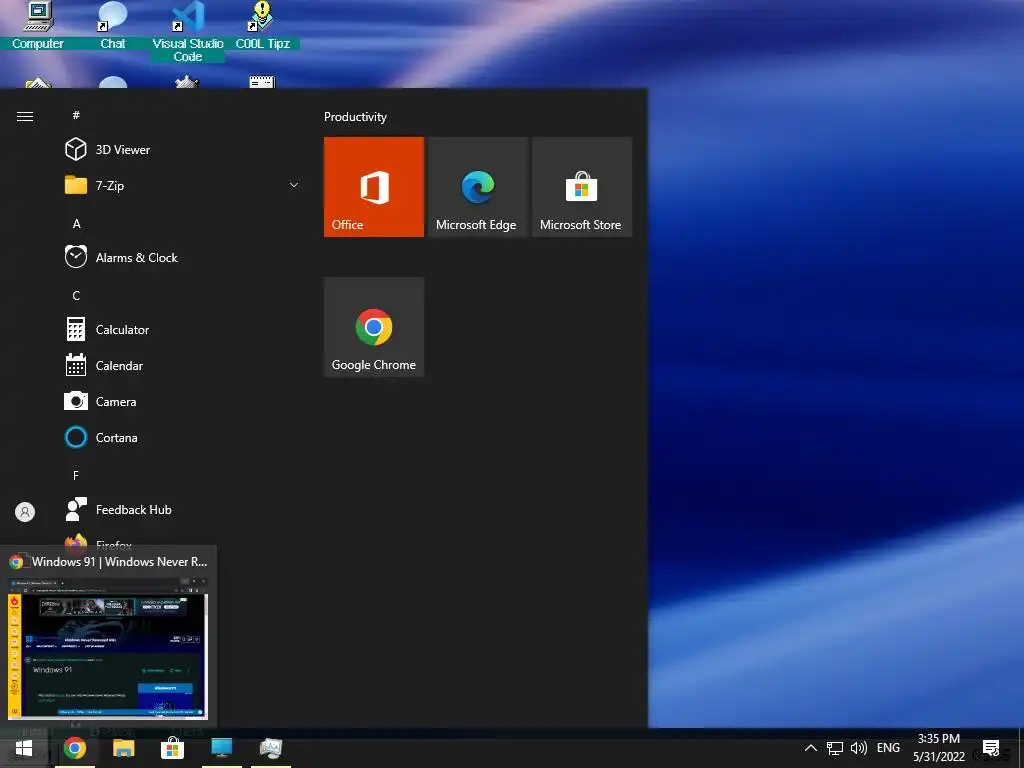Viewport: 1024px width, 768px height.
Task: Select the A section letter header
Action: tap(76, 223)
